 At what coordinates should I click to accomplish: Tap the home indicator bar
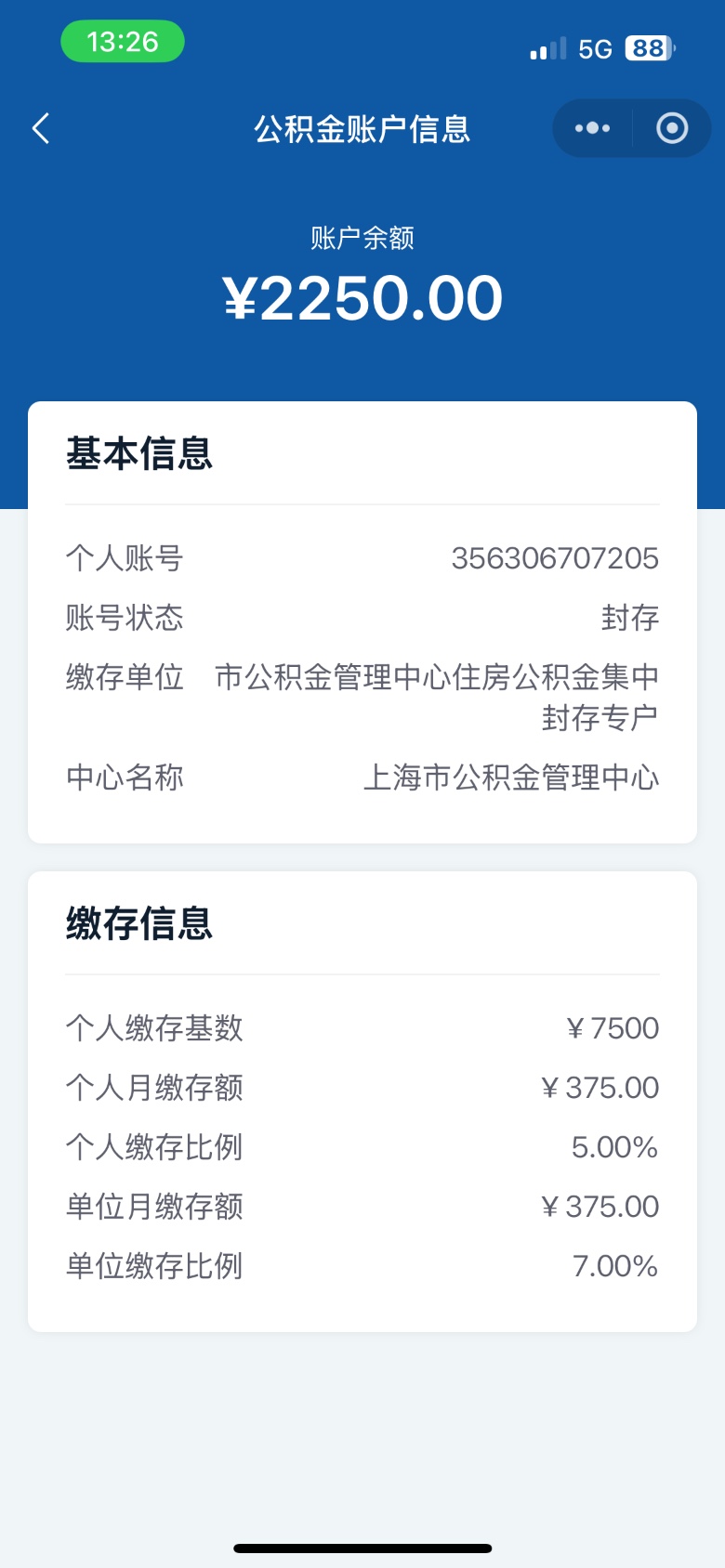click(362, 1548)
